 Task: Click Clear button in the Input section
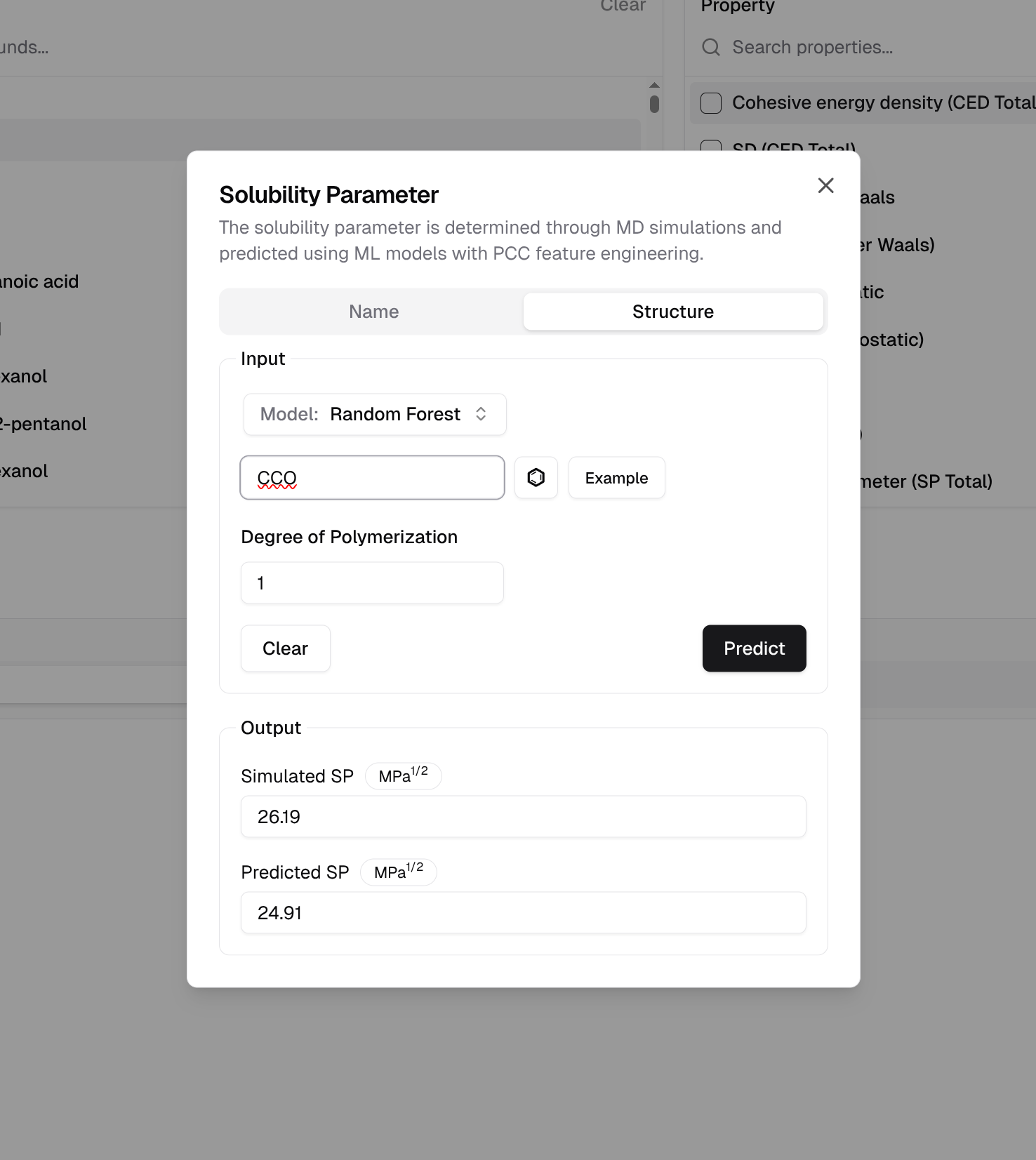click(285, 648)
